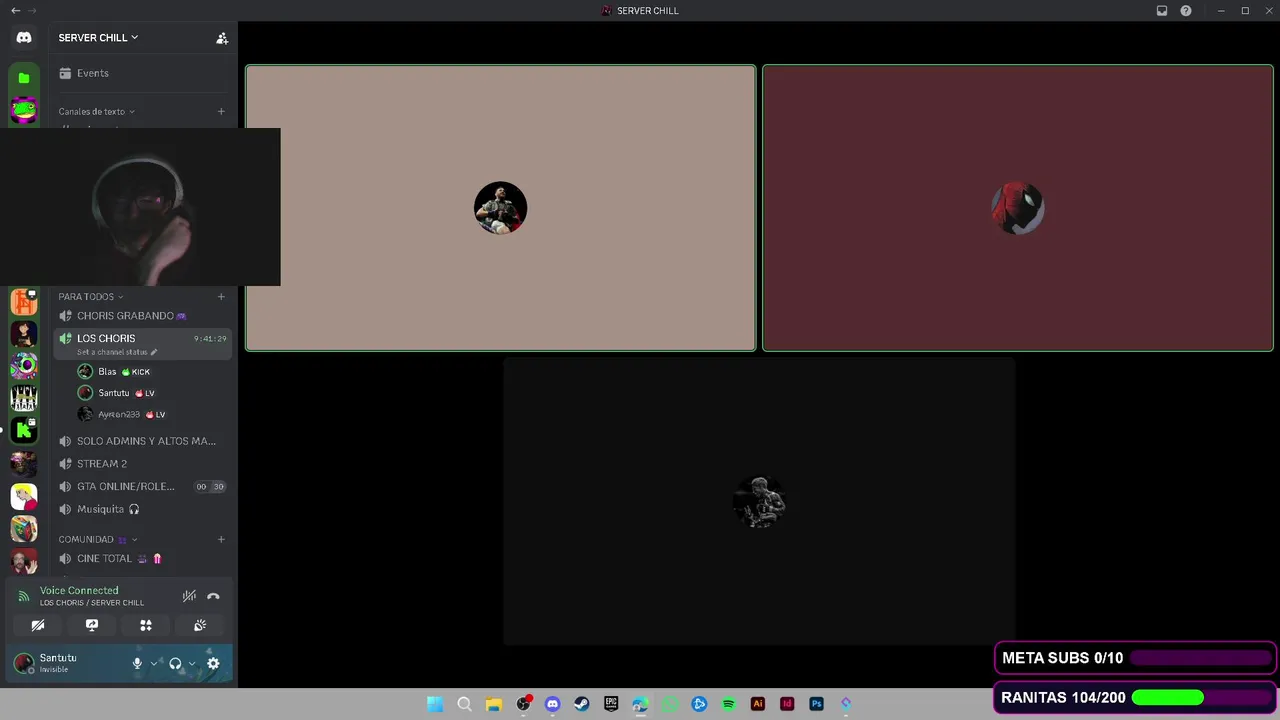
Task: Create a channel in Canales de texto
Action: tap(221, 112)
